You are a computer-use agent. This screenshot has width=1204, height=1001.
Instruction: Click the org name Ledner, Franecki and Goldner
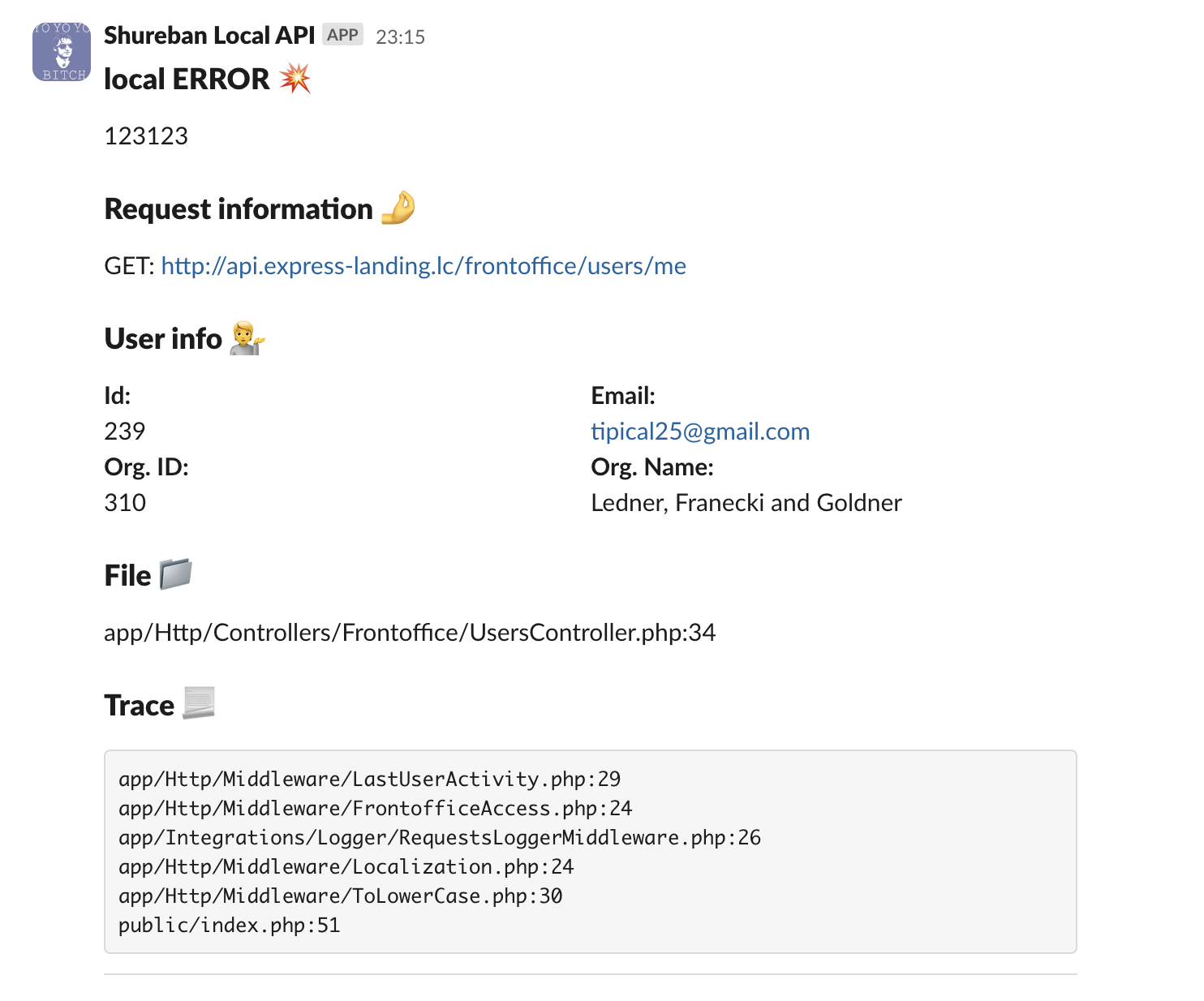click(x=746, y=503)
